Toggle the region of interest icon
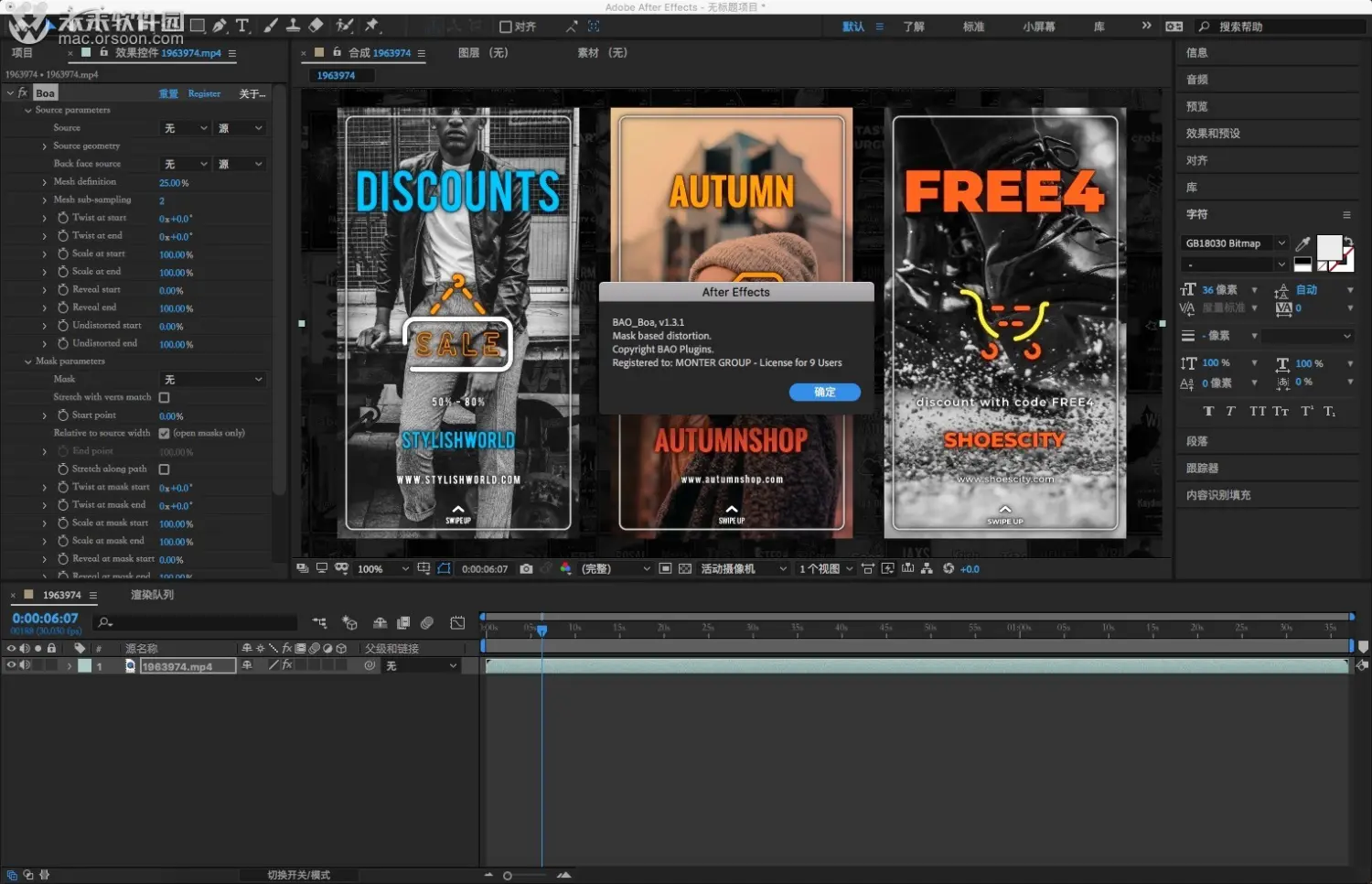Viewport: 1372px width, 884px height. coord(665,569)
